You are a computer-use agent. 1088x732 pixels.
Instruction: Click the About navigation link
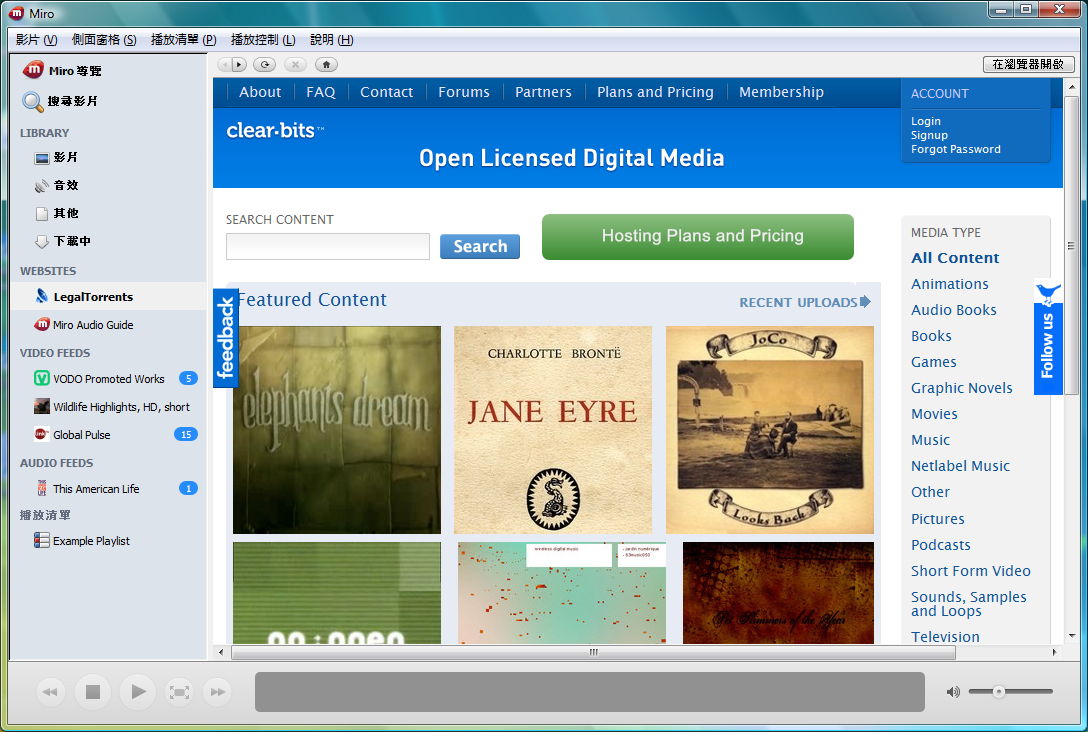[x=260, y=92]
